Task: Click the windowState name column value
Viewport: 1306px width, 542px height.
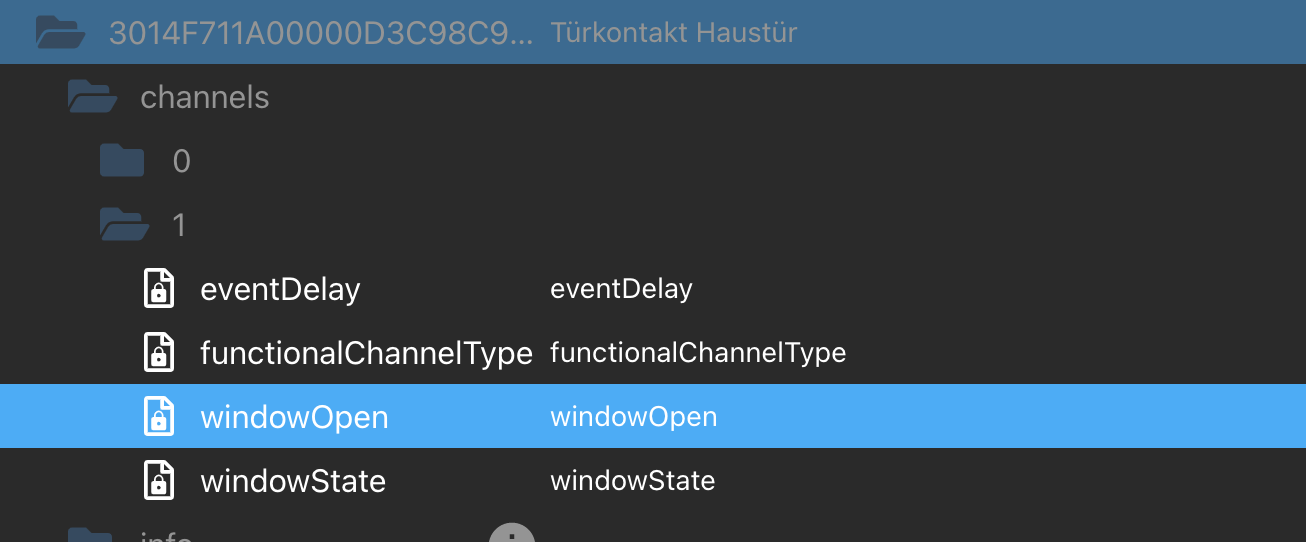Action: click(x=632, y=481)
